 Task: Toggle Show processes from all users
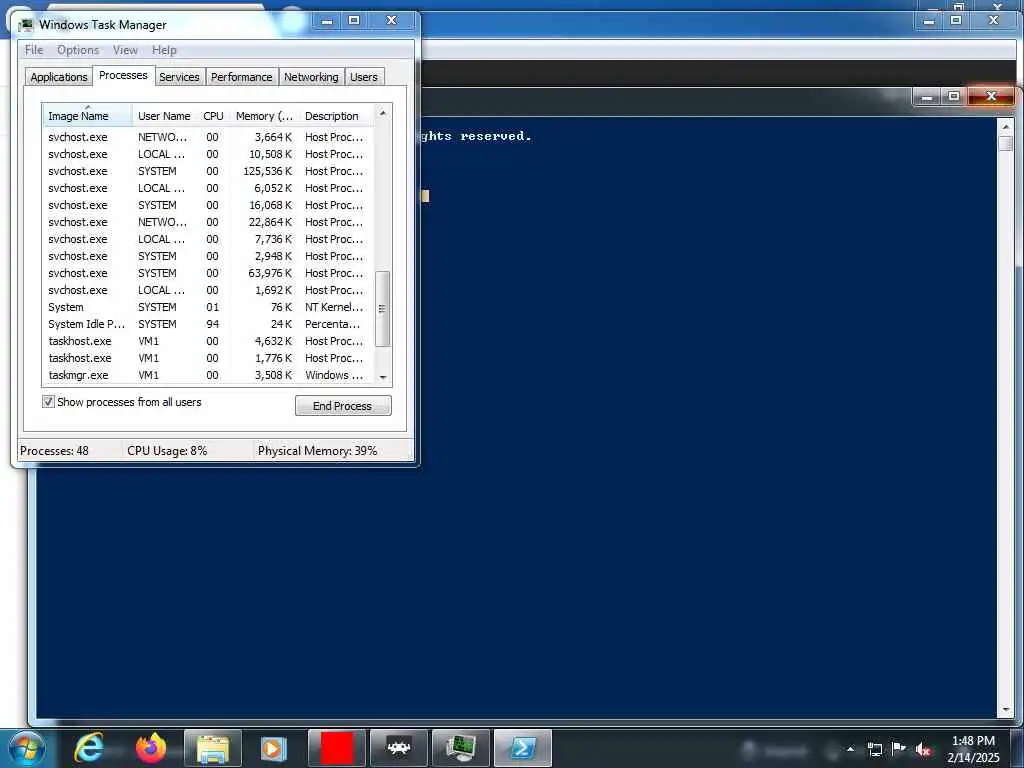[48, 402]
